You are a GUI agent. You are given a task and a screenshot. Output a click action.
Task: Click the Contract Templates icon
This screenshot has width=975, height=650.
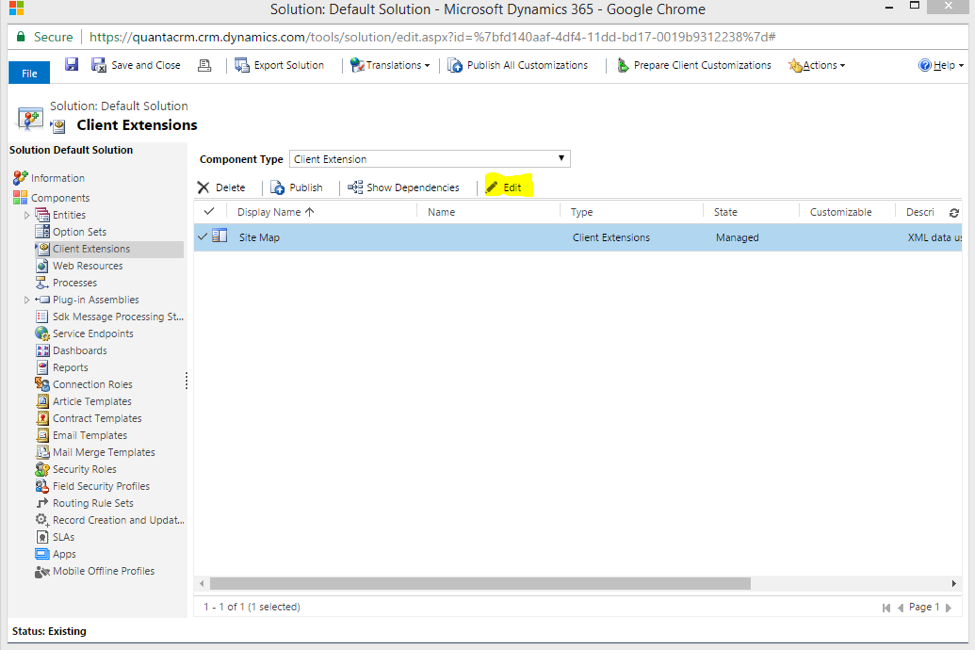click(42, 418)
